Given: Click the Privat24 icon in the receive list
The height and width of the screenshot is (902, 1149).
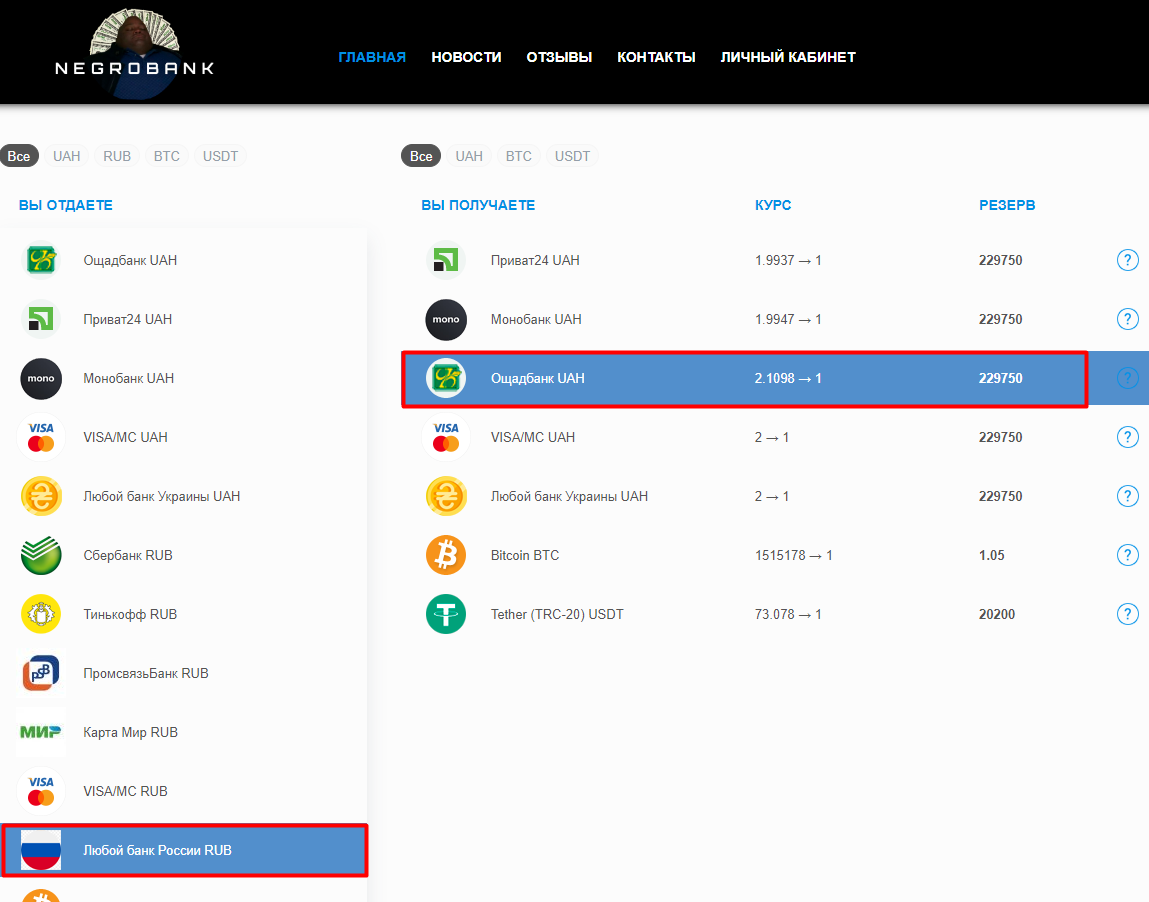Looking at the screenshot, I should tap(446, 260).
